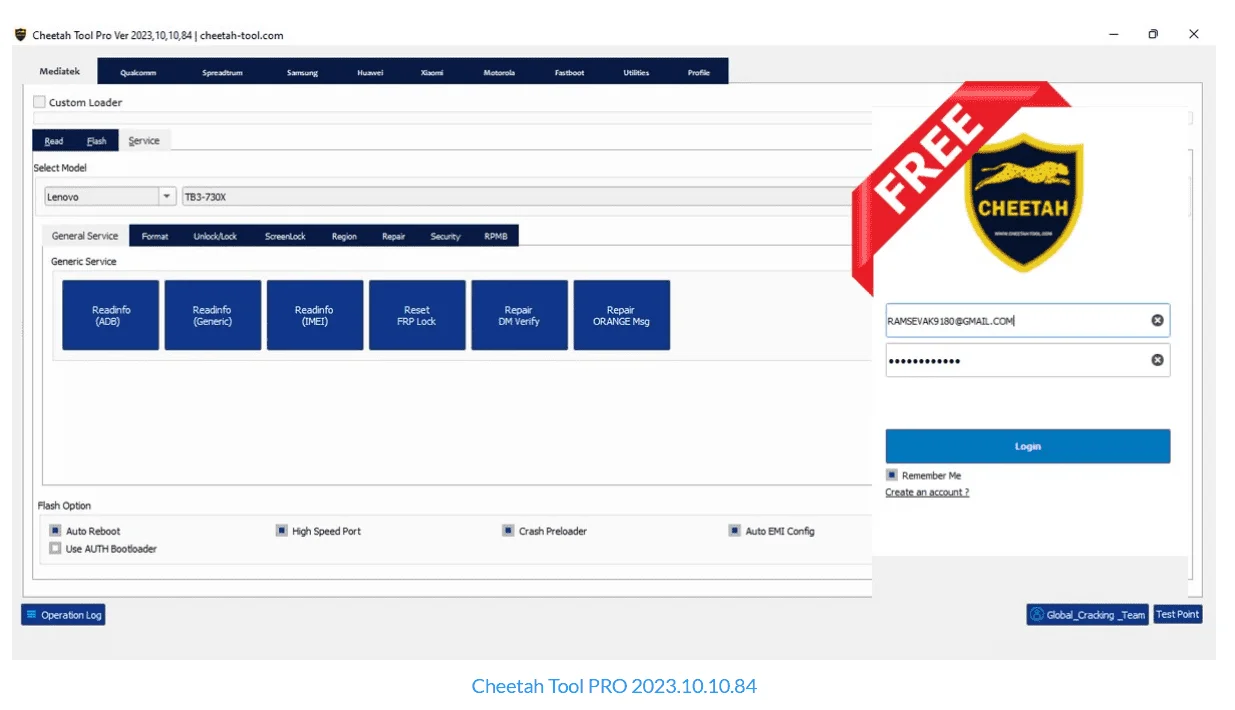Enable the Custom Loader checkbox
1235x710 pixels.
[40, 102]
